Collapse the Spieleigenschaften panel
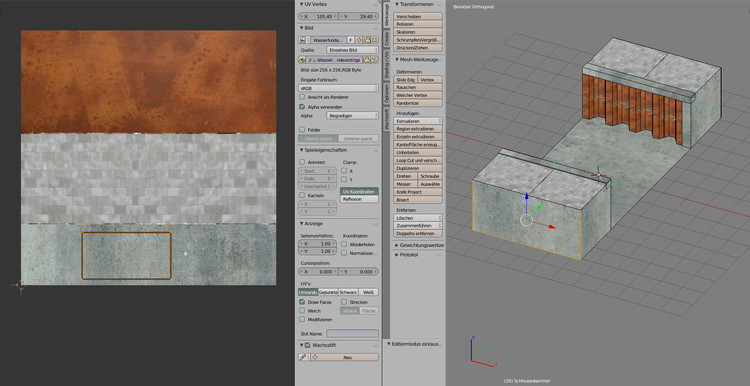The width and height of the screenshot is (750, 386). pyautogui.click(x=301, y=150)
